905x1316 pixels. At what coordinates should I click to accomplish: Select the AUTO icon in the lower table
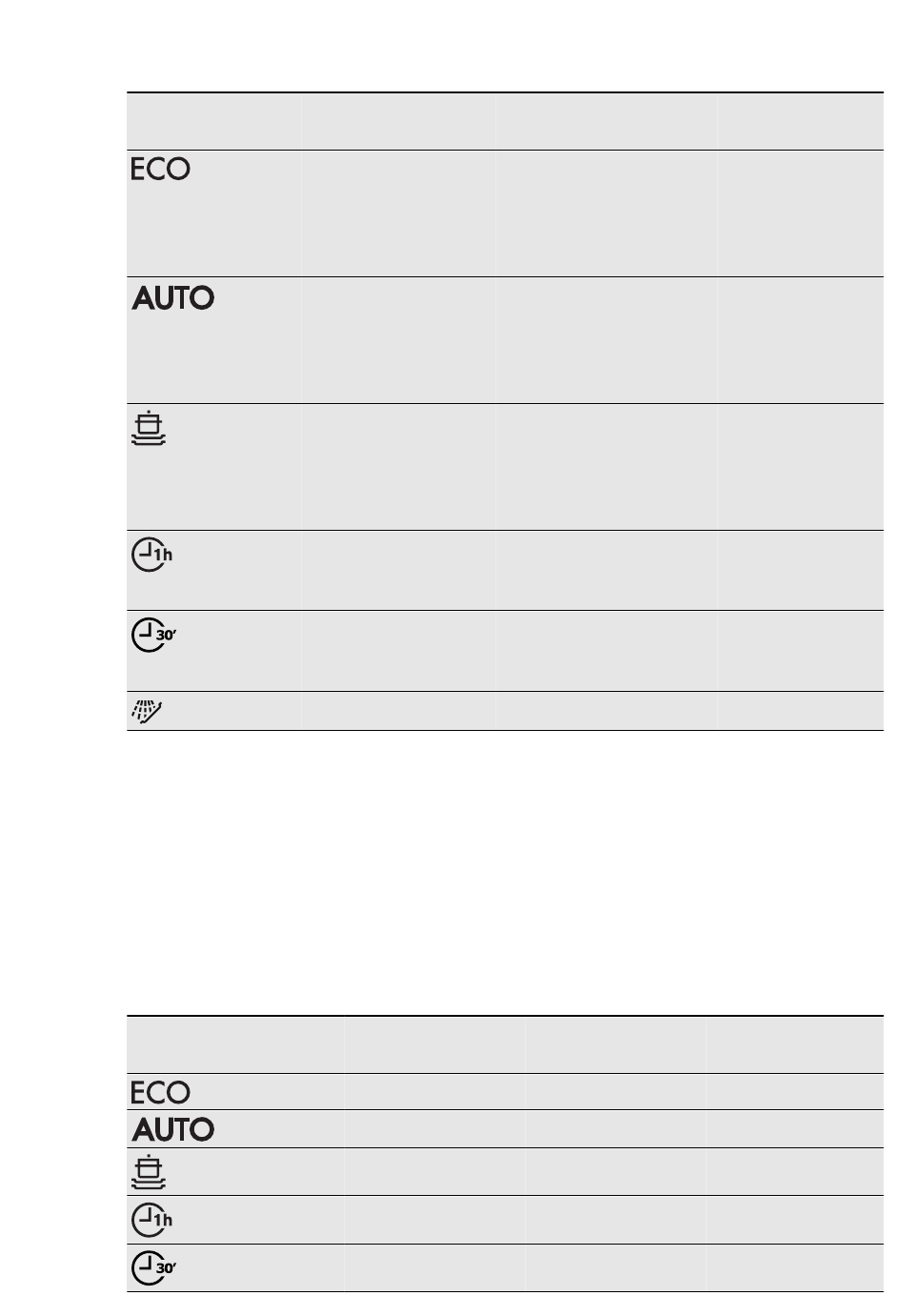[x=172, y=1129]
